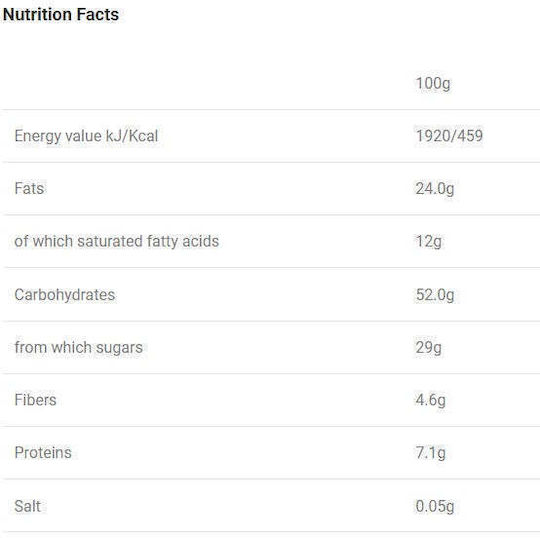This screenshot has height=538, width=540.
Task: Select the 12g saturated fat value
Action: coord(428,241)
